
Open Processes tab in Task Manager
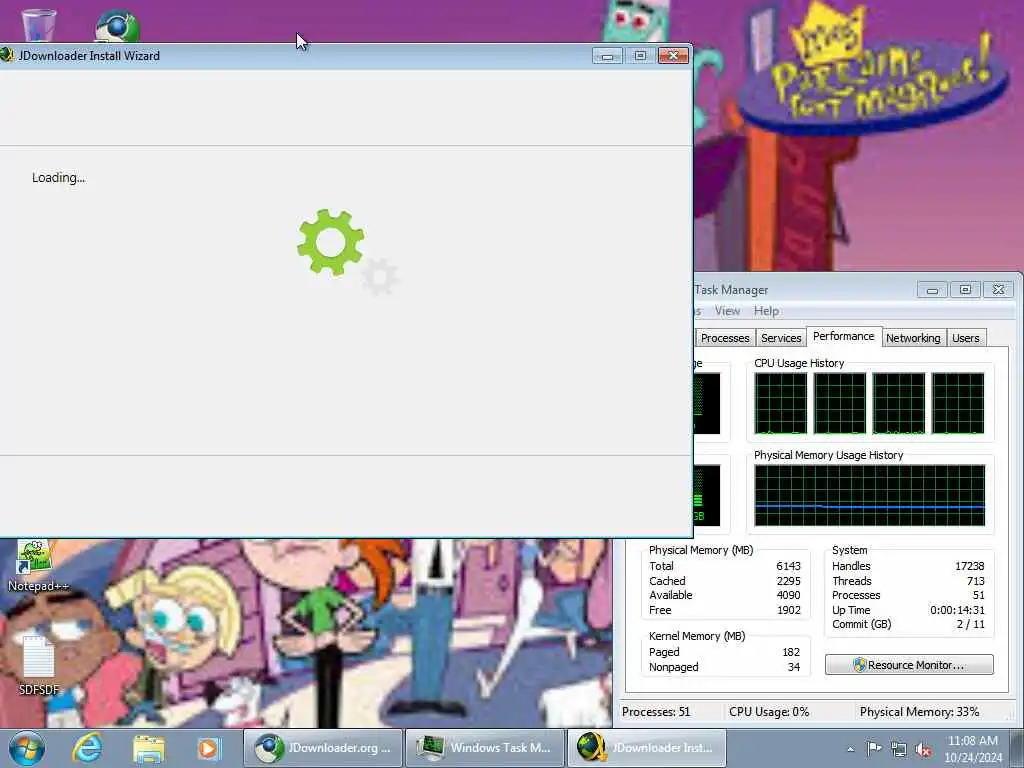pyautogui.click(x=724, y=338)
